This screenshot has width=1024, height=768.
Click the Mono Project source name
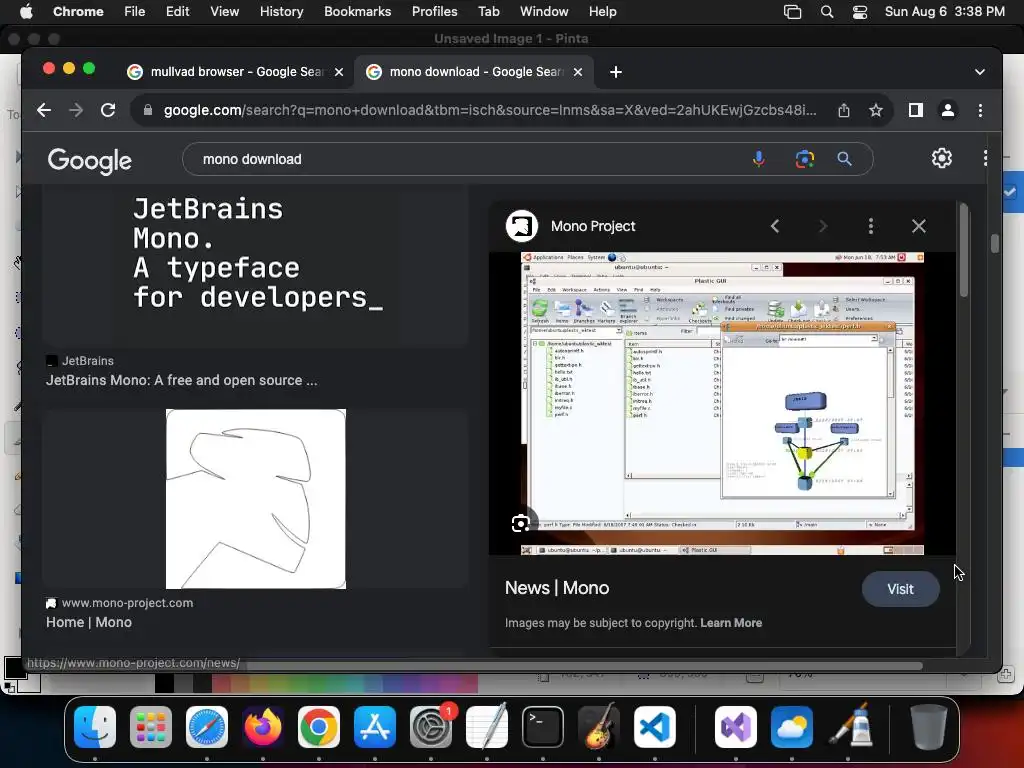[x=593, y=226]
